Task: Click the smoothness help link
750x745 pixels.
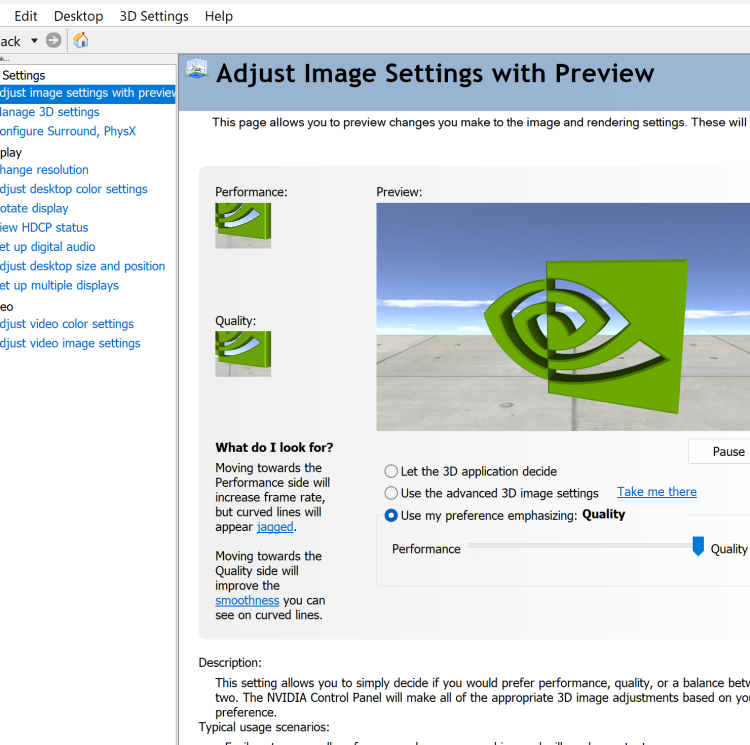Action: (247, 601)
